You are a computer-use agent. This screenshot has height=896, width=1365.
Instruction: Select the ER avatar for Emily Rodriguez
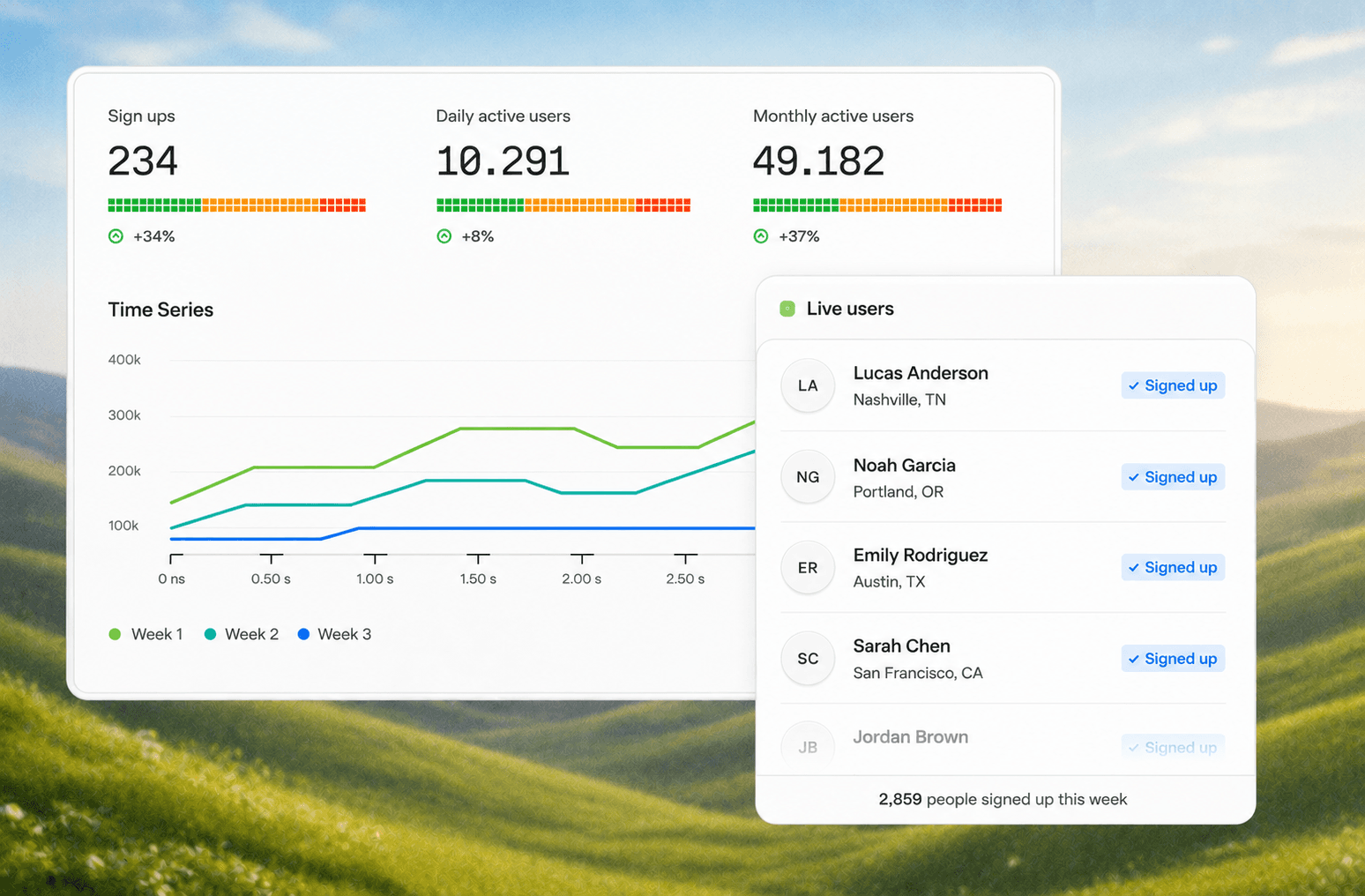click(808, 568)
